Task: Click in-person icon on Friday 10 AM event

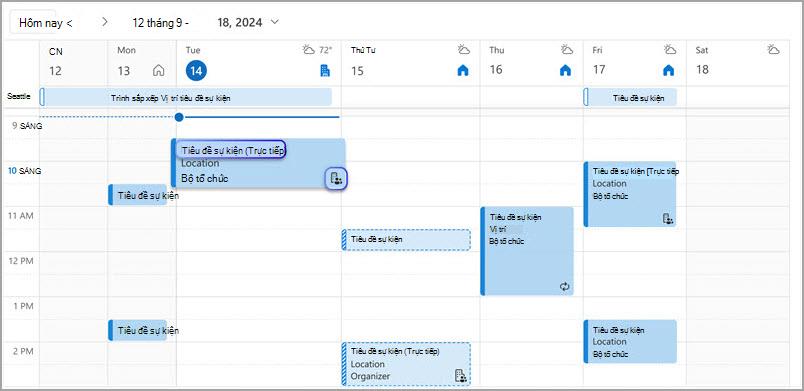Action: (668, 219)
